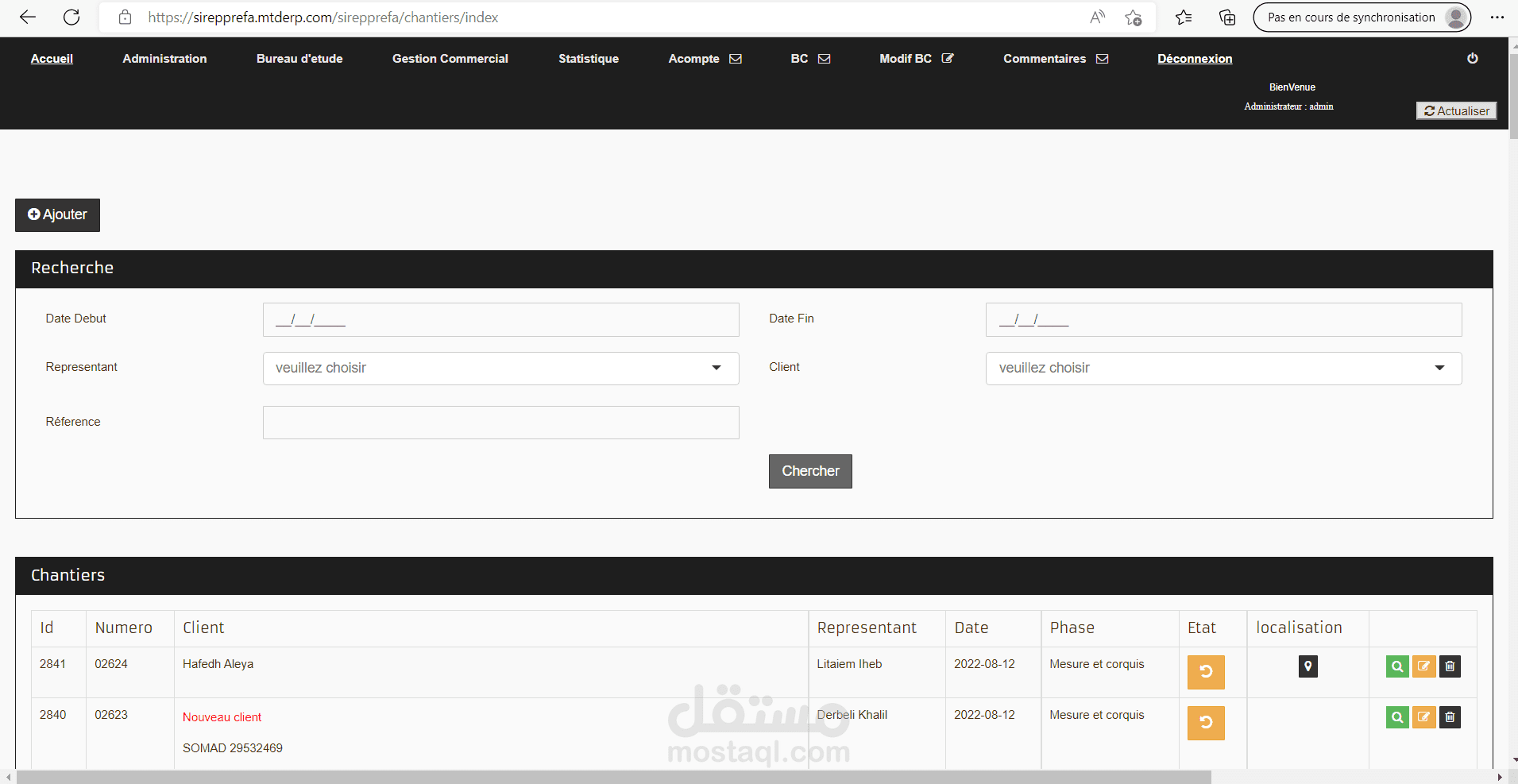Open the BC menu item
The image size is (1518, 784).
799,59
